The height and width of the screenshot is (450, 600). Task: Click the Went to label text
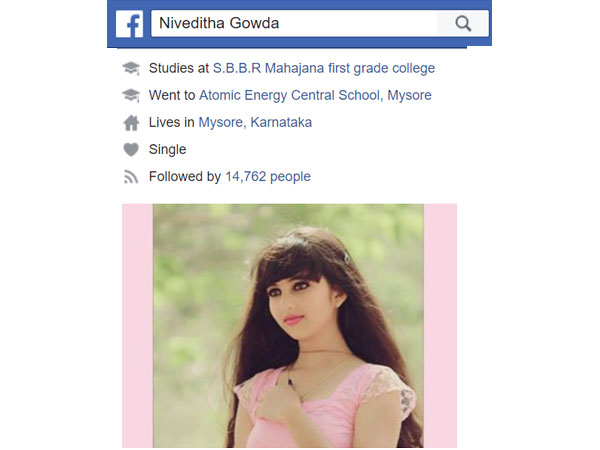[x=172, y=95]
